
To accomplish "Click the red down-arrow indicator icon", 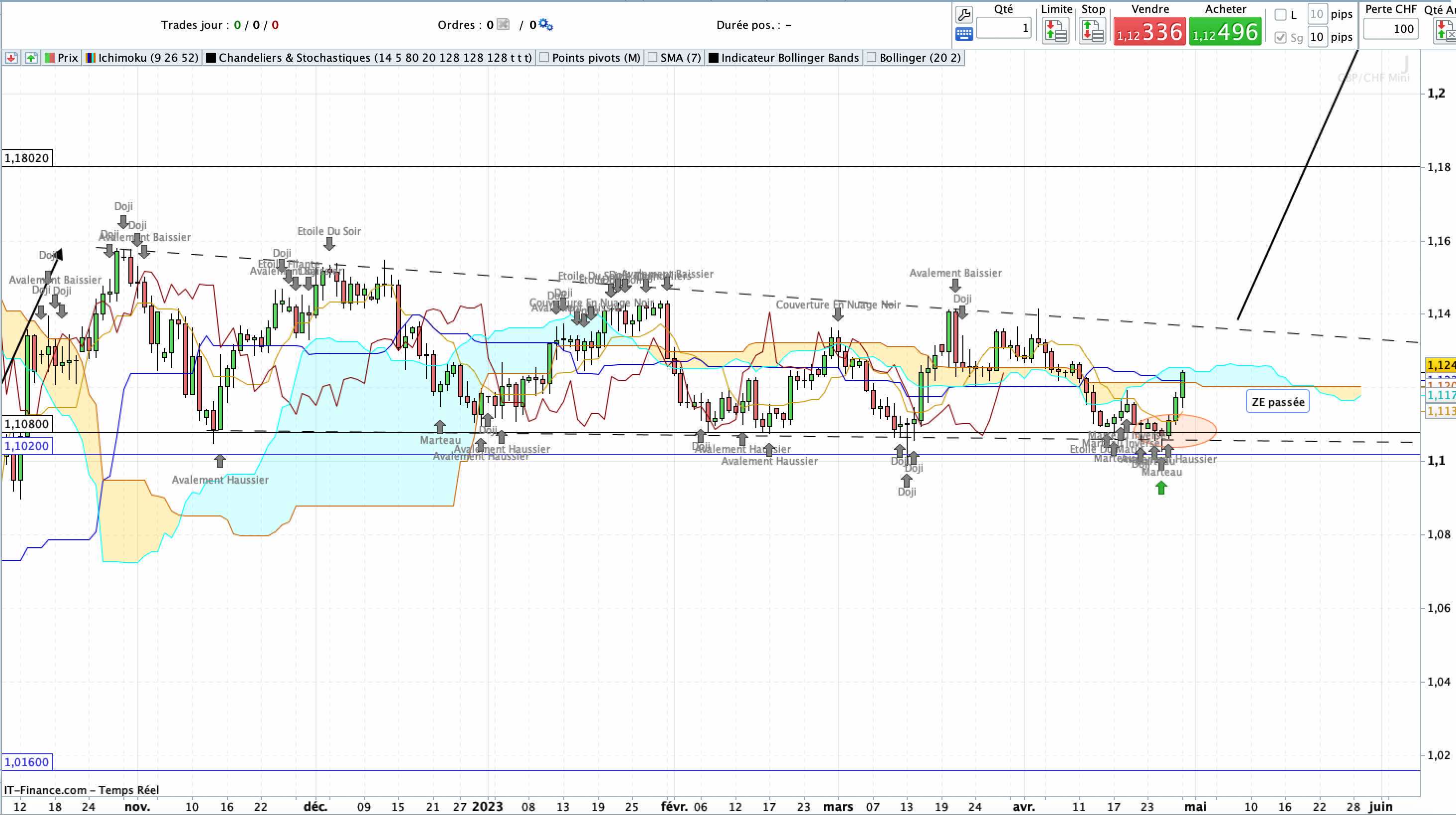I will click(x=11, y=58).
